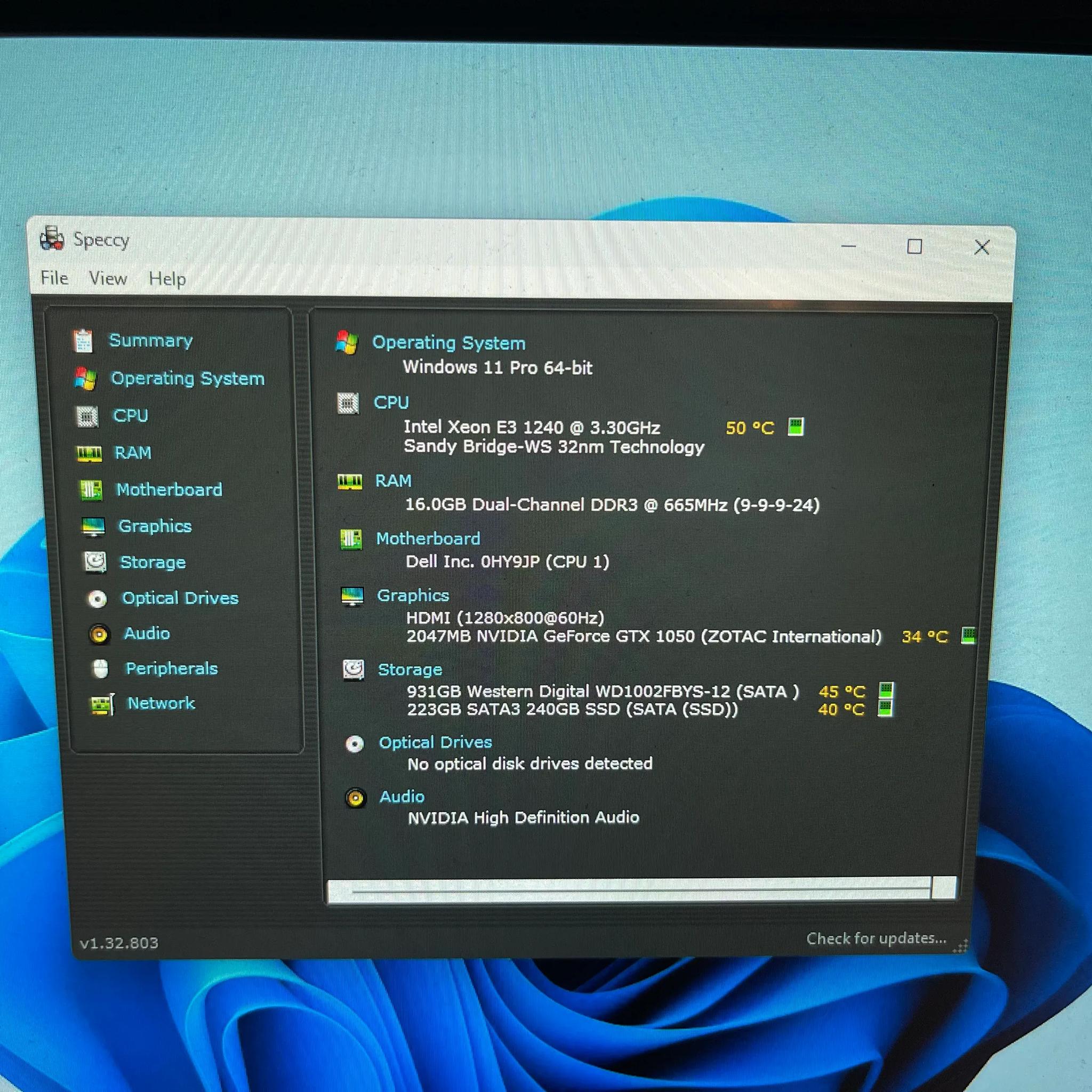Viewport: 1092px width, 1092px height.
Task: Open the Storage heading link in summary
Action: click(411, 670)
